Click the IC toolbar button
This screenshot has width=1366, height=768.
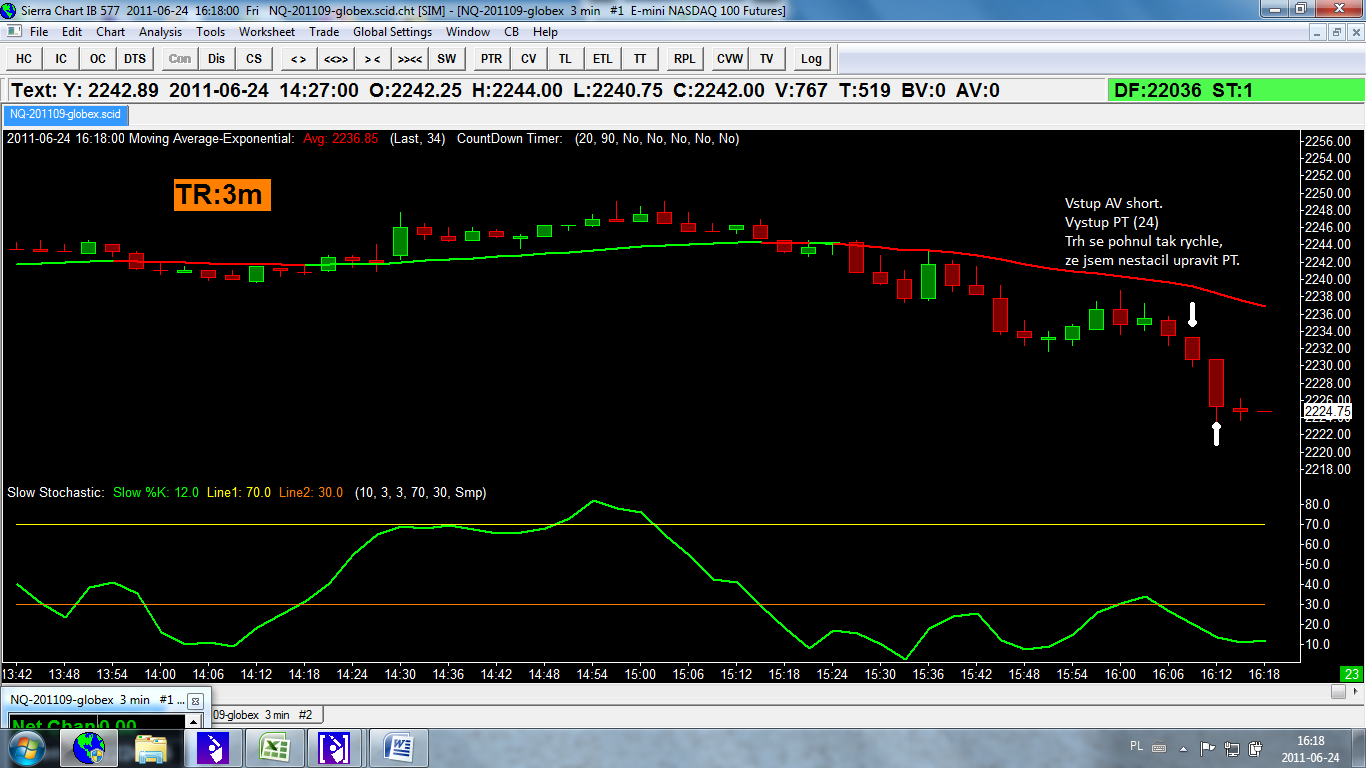61,59
